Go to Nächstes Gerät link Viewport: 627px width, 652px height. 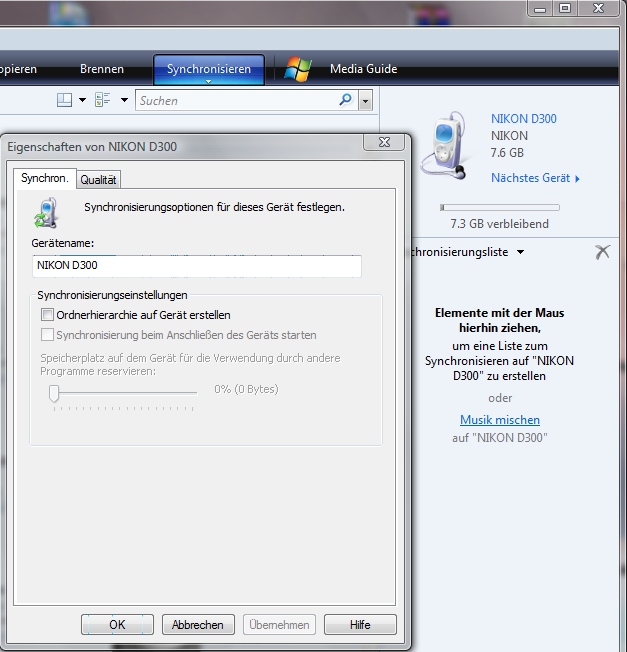coord(535,178)
